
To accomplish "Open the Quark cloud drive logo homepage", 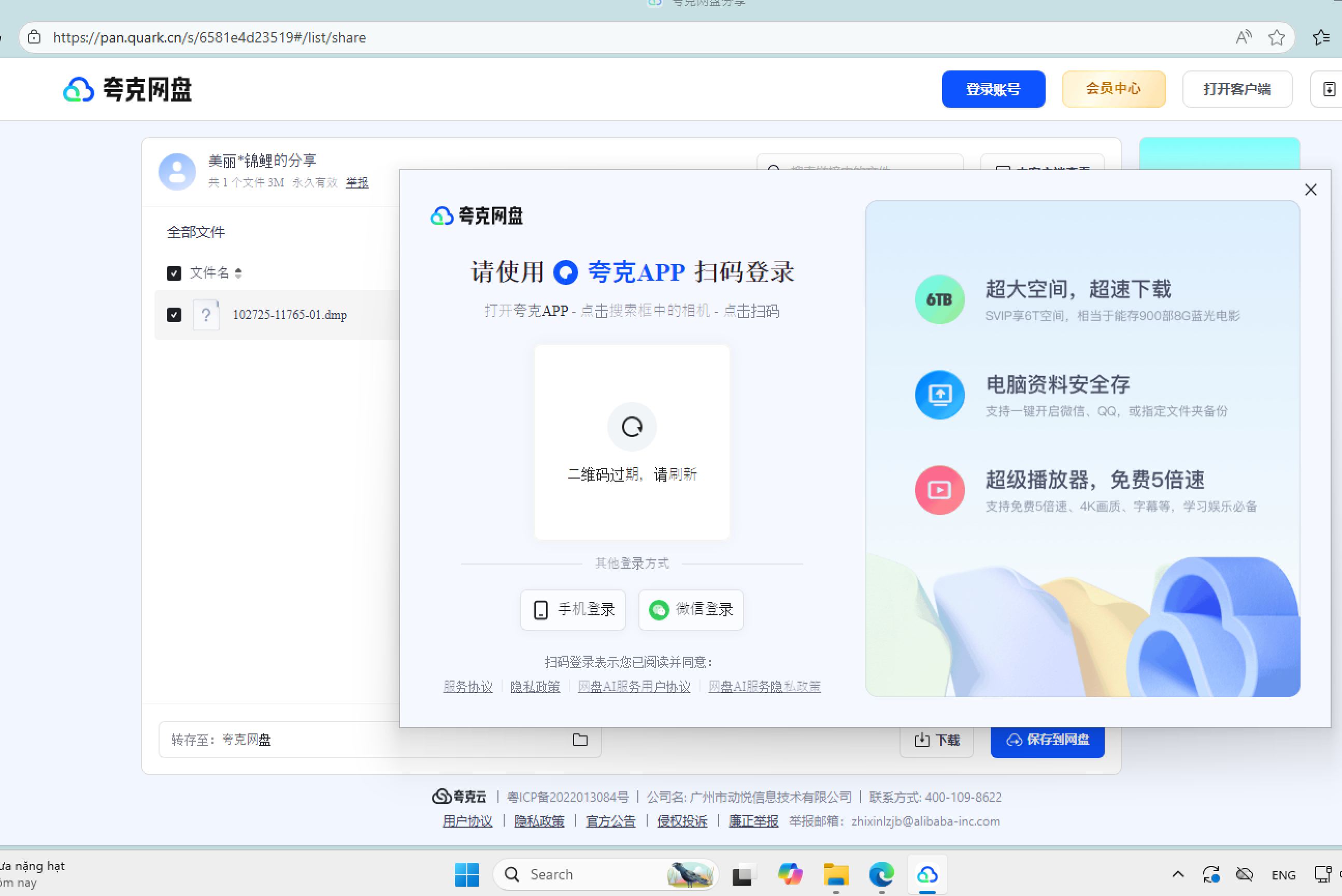I will pos(127,89).
